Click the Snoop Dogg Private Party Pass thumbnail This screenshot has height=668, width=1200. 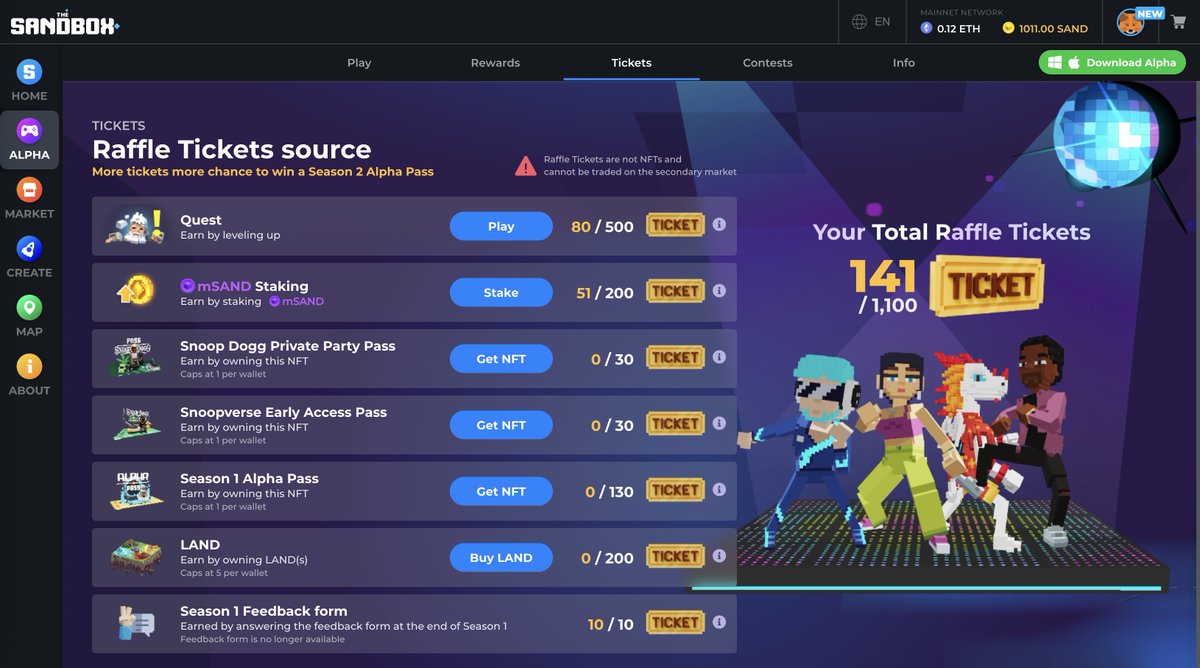point(135,358)
